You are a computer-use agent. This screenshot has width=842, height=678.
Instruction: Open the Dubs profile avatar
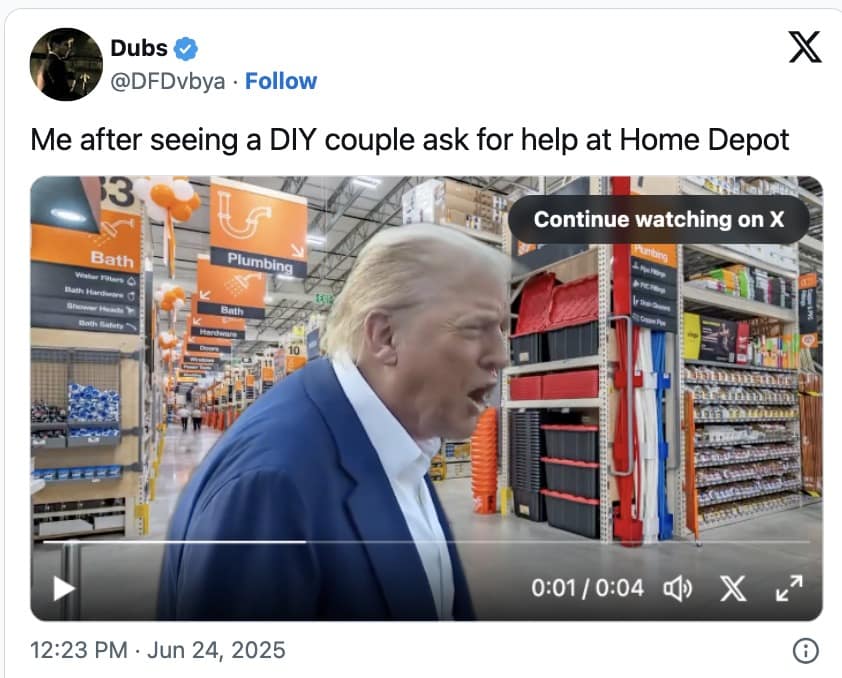tap(66, 64)
